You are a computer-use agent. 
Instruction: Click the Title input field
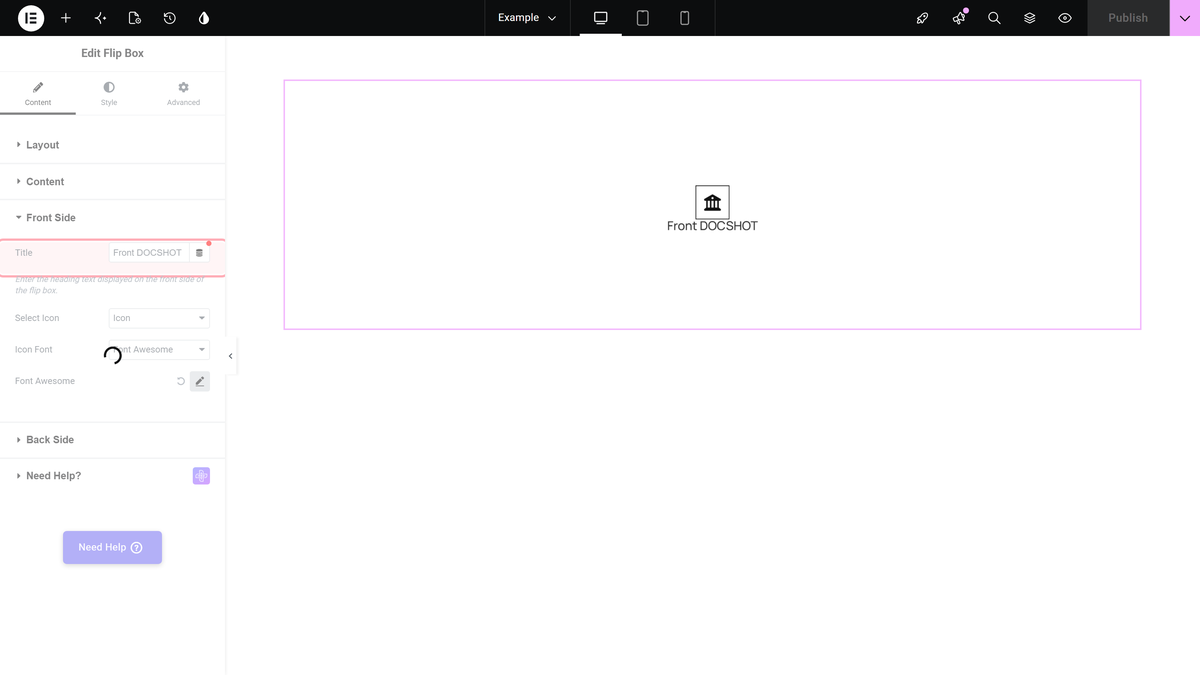(149, 253)
